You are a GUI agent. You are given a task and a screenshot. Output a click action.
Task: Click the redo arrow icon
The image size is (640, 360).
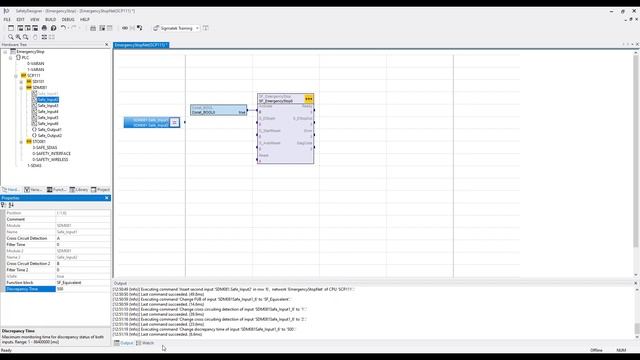[x=74, y=28]
